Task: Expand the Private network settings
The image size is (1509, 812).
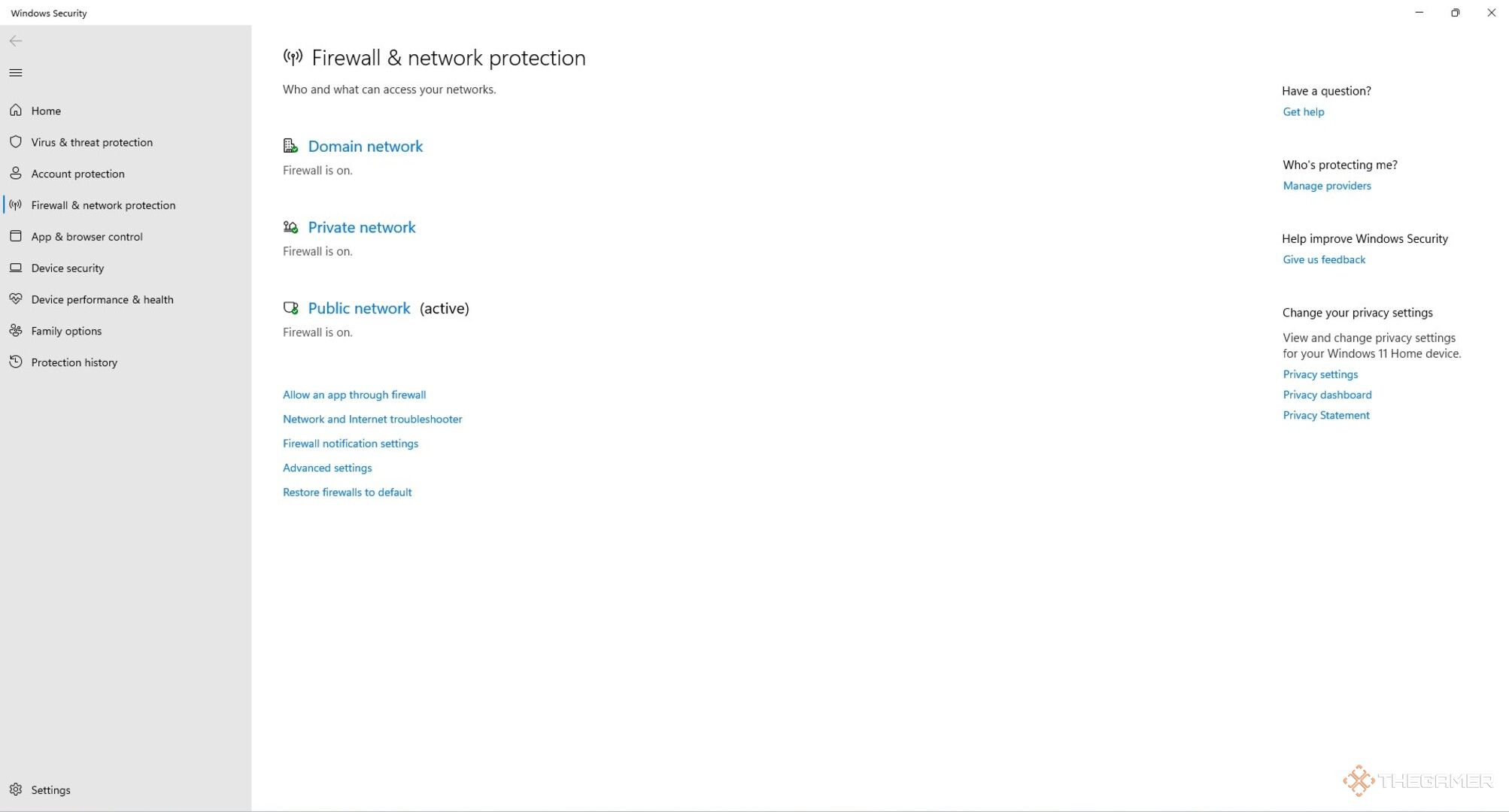Action: click(362, 227)
